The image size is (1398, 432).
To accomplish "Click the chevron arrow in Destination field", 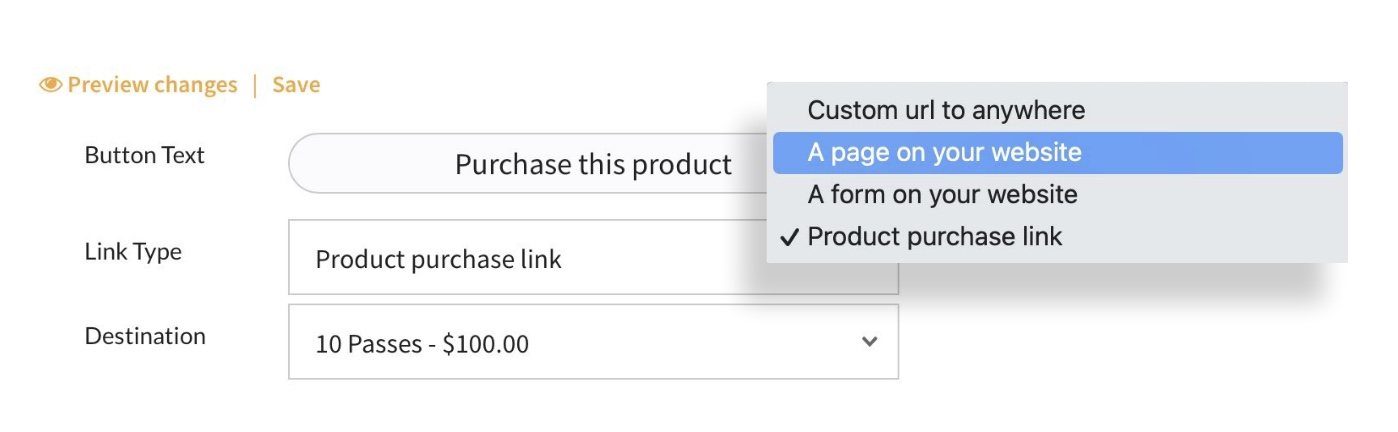I will (870, 342).
